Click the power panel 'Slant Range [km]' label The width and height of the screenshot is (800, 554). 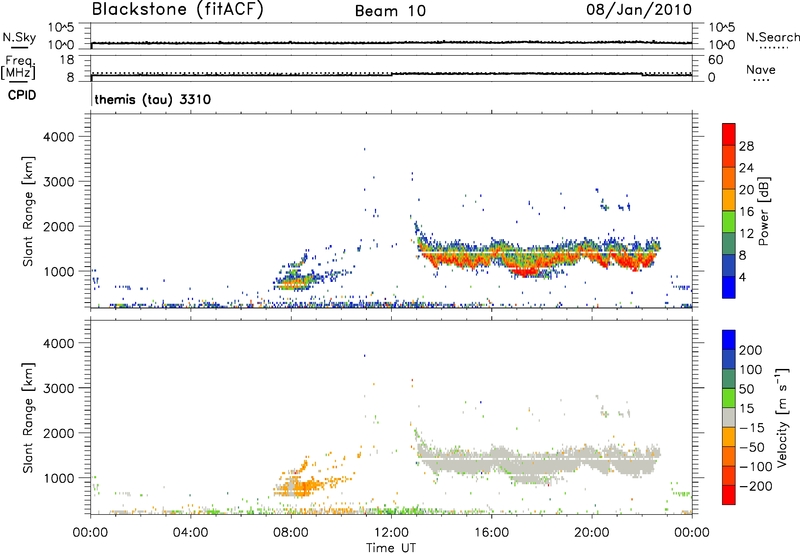click(x=28, y=211)
